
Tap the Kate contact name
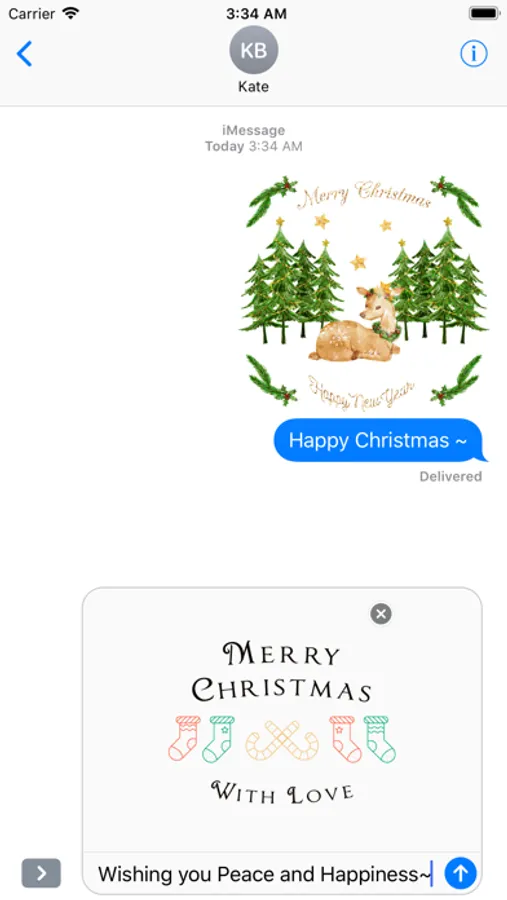pos(253,87)
